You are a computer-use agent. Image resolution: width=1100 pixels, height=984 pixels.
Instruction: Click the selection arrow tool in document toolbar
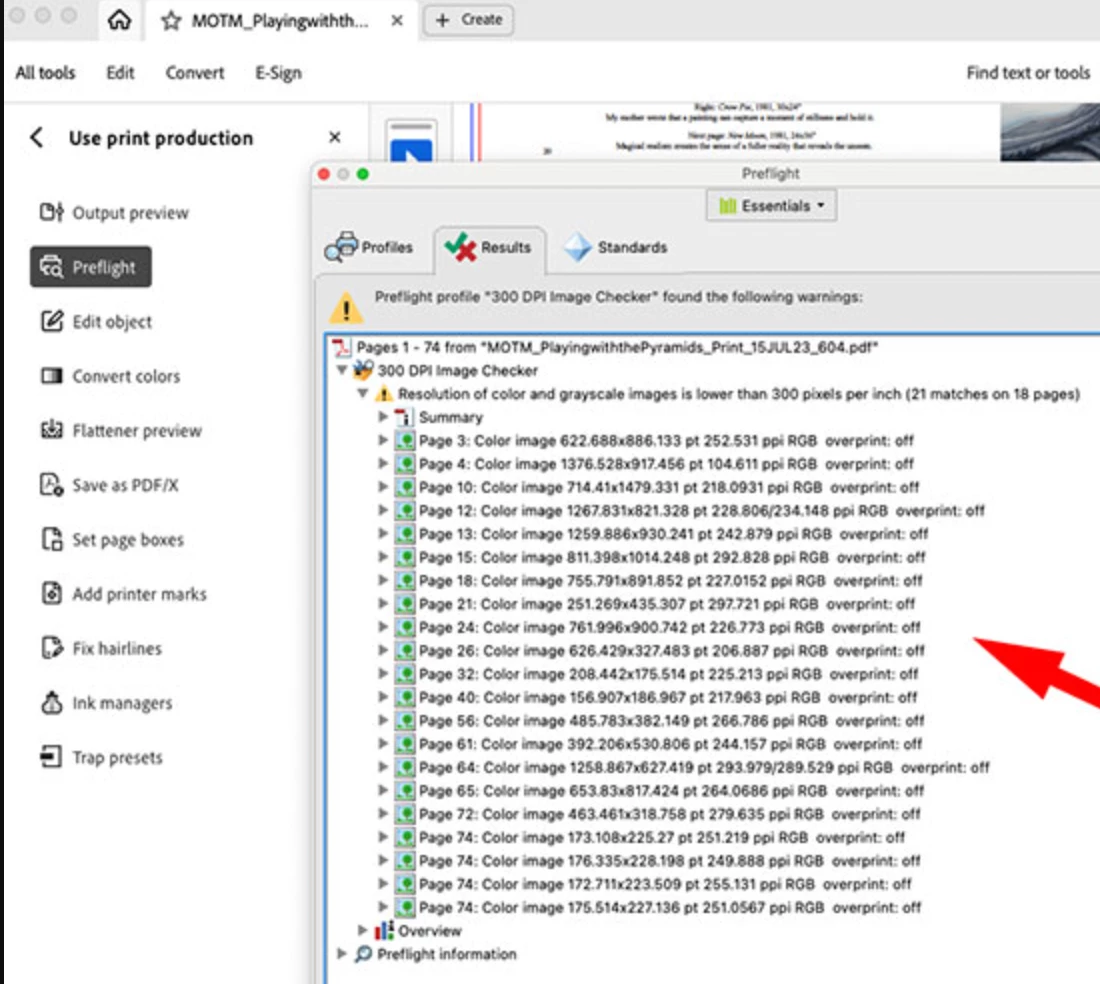(411, 149)
